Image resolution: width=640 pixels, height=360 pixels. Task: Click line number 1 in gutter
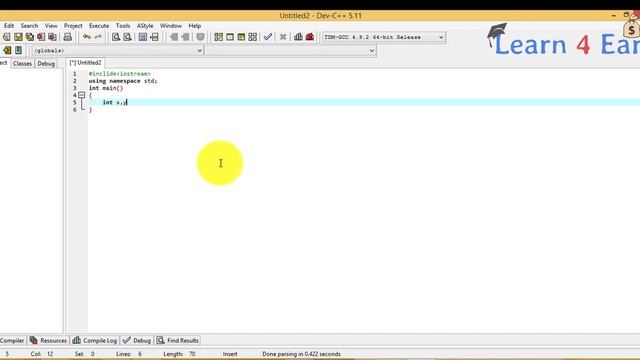coord(75,74)
